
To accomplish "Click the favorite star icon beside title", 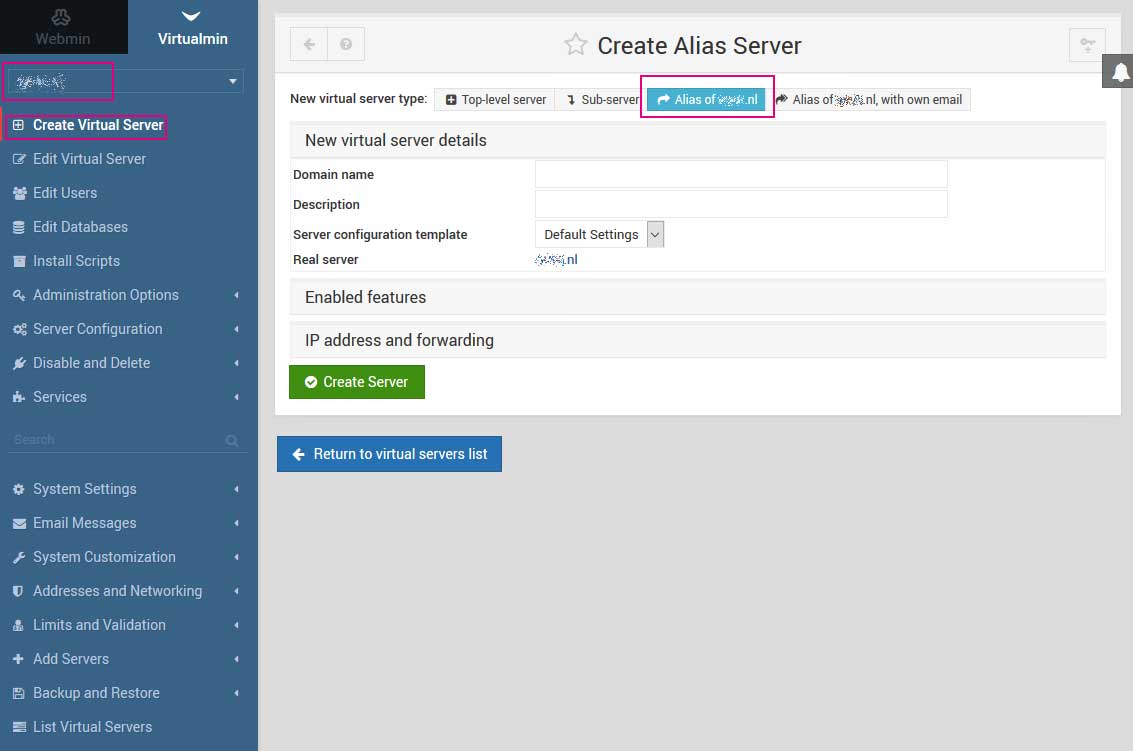I will click(x=575, y=45).
